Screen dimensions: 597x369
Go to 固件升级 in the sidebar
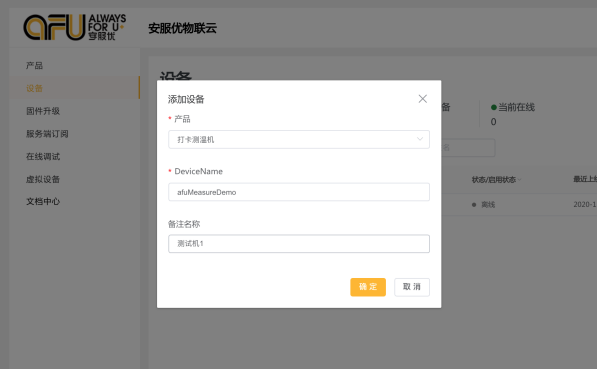tap(43, 111)
